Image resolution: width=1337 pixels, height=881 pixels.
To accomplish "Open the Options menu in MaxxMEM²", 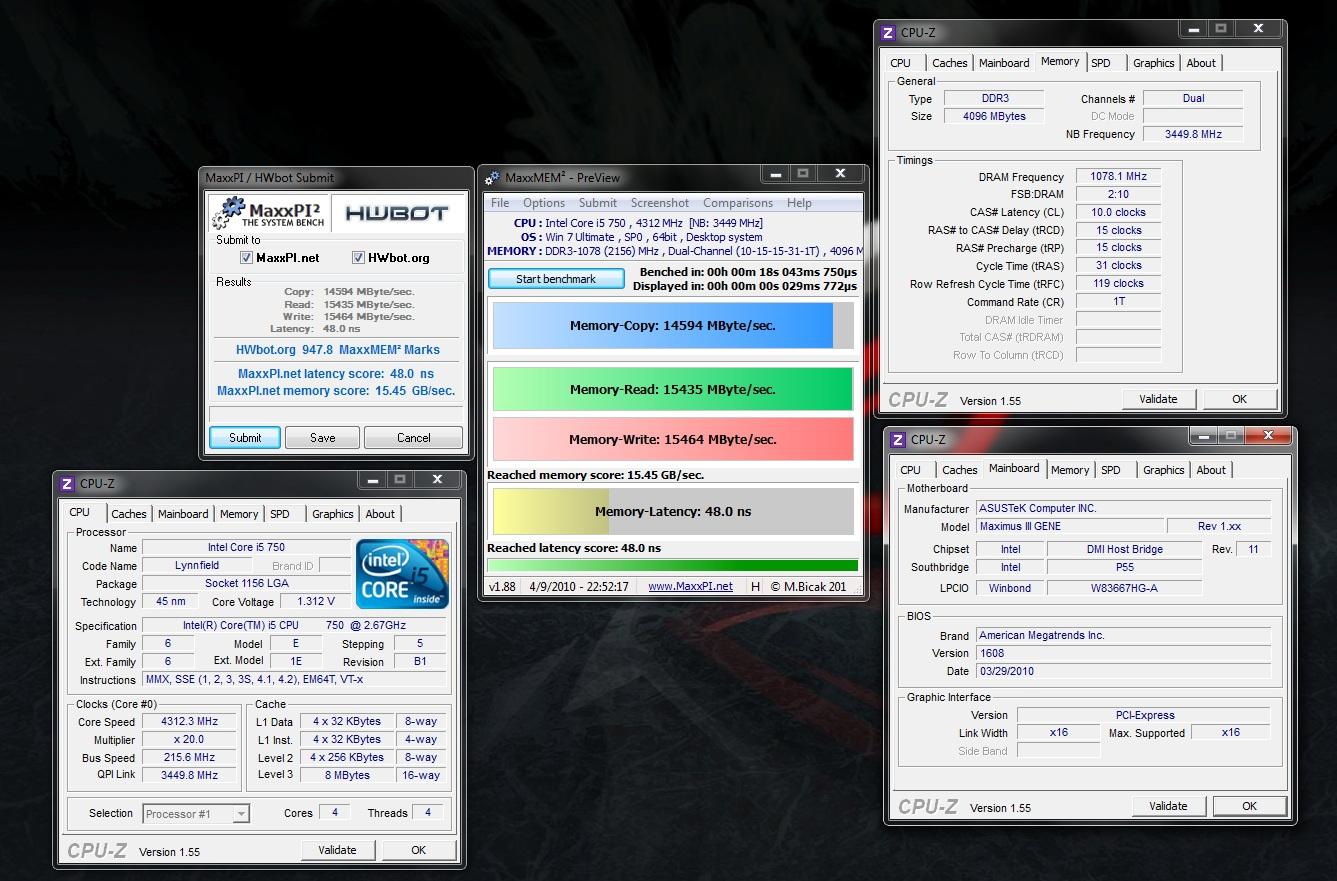I will pos(544,203).
